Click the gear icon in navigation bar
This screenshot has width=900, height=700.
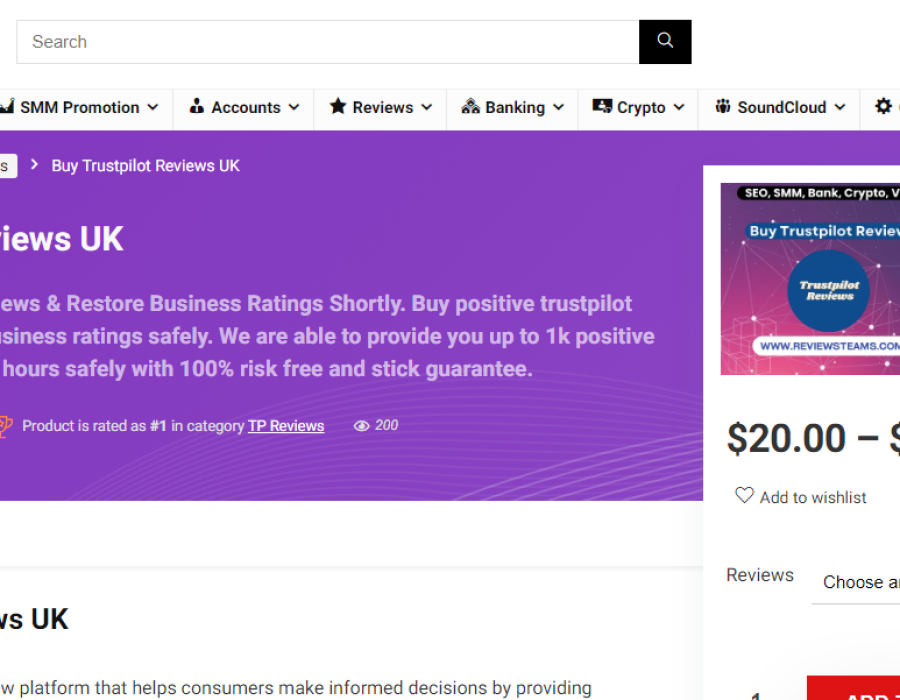(883, 106)
